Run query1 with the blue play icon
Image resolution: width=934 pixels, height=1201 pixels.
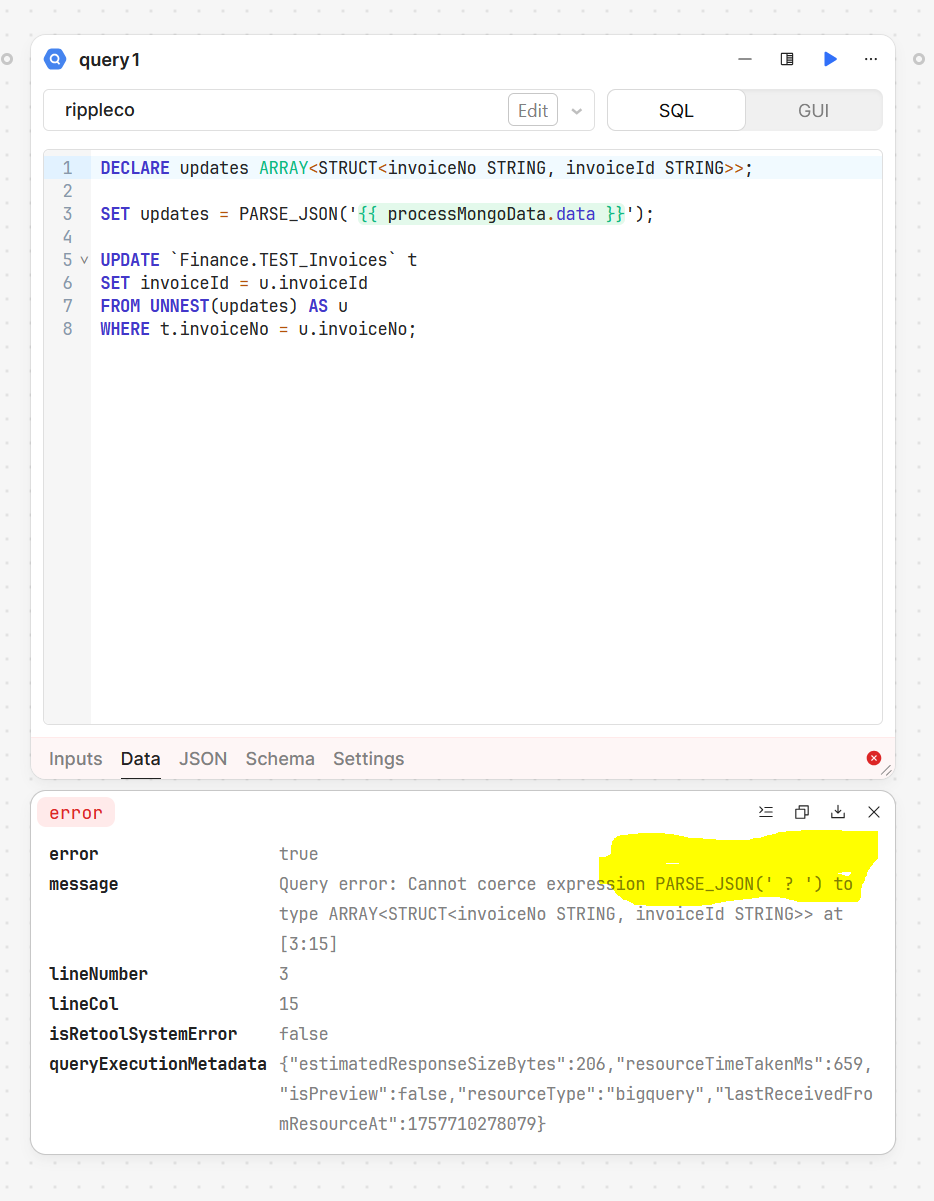(x=830, y=60)
